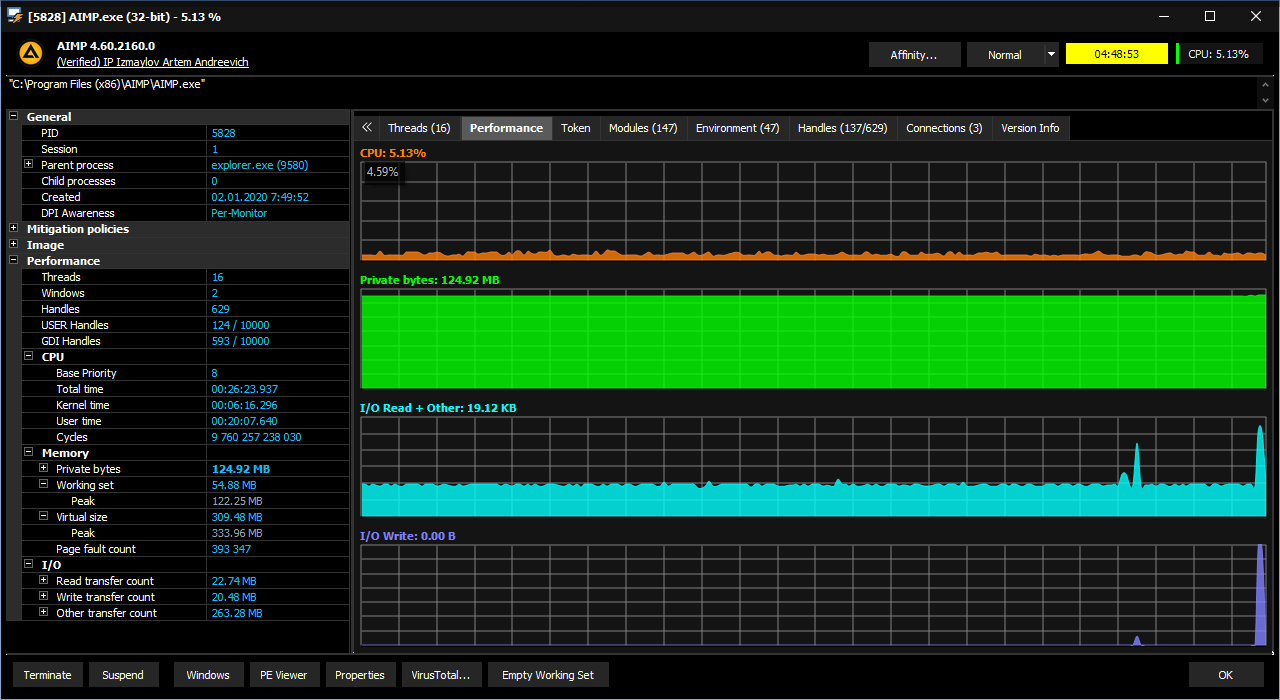Open the Version Info tab

(1030, 128)
